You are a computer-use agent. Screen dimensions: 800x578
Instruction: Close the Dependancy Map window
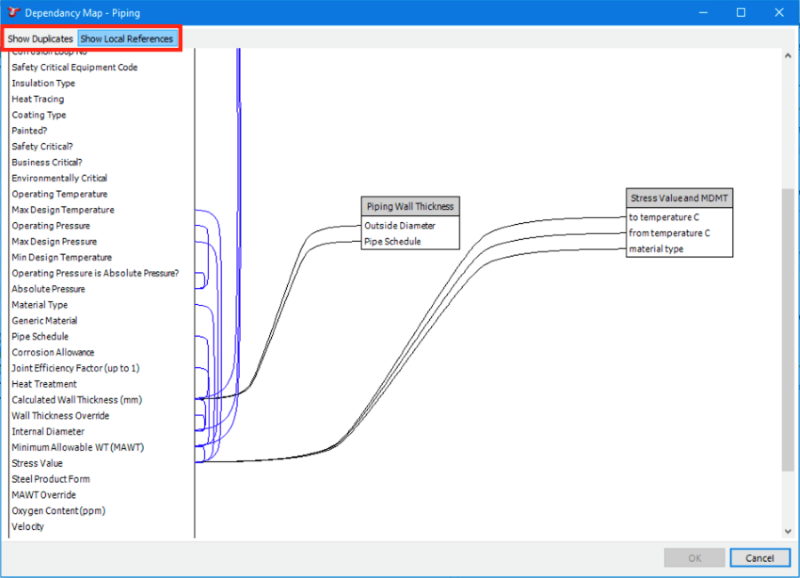click(x=779, y=13)
